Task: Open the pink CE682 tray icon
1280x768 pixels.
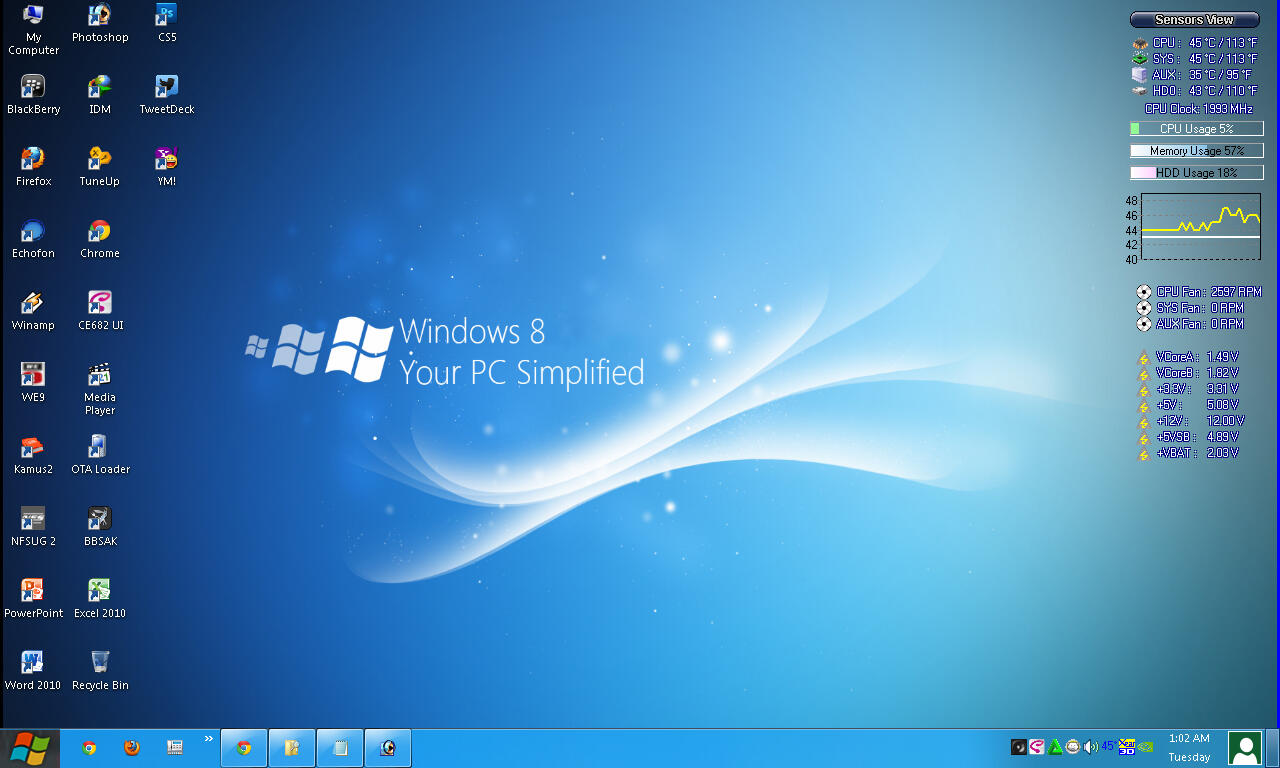Action: click(1037, 747)
